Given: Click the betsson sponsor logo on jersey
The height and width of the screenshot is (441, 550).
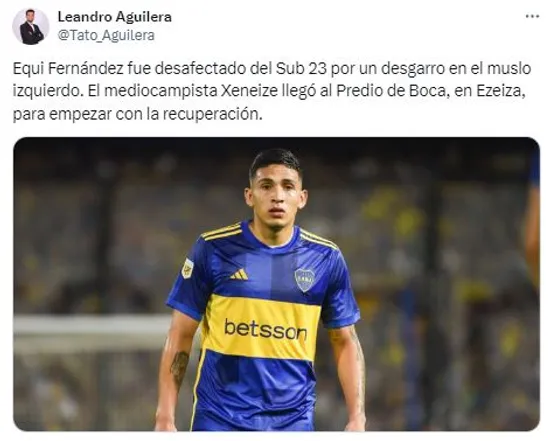Looking at the screenshot, I should [x=266, y=329].
